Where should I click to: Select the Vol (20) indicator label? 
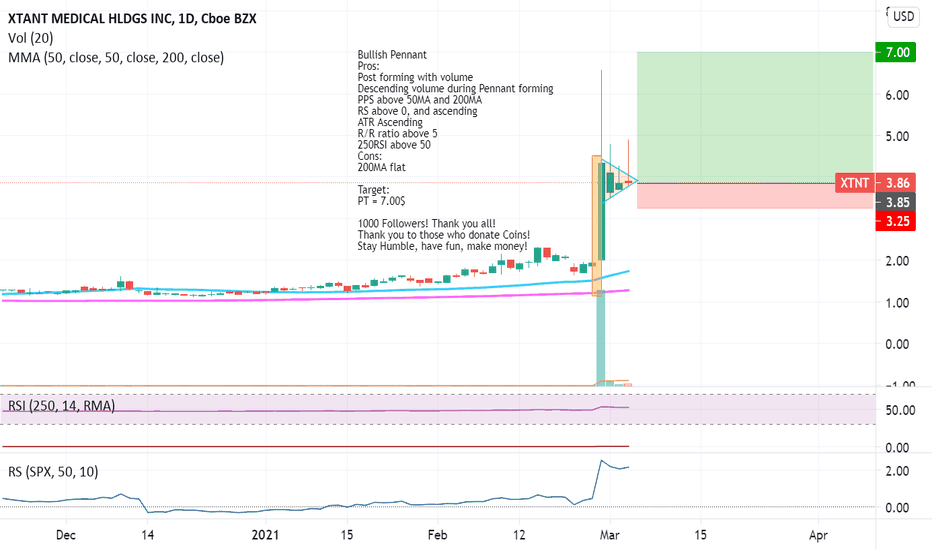(30, 38)
